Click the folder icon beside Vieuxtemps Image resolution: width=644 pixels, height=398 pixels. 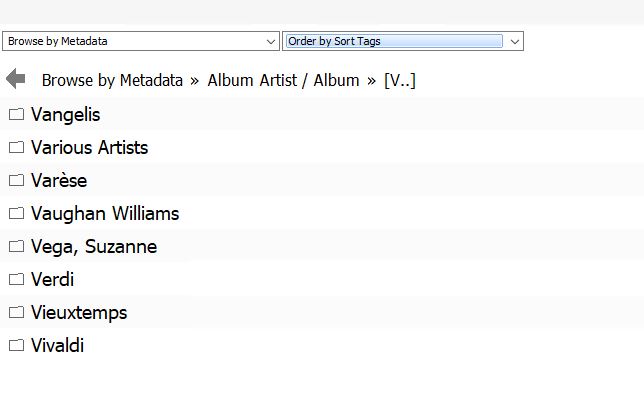[16, 312]
